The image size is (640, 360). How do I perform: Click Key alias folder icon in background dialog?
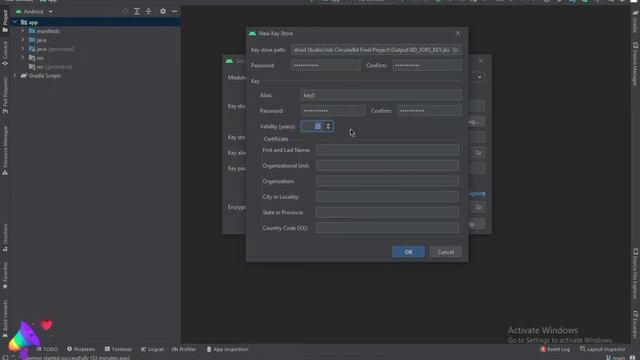click(x=478, y=153)
